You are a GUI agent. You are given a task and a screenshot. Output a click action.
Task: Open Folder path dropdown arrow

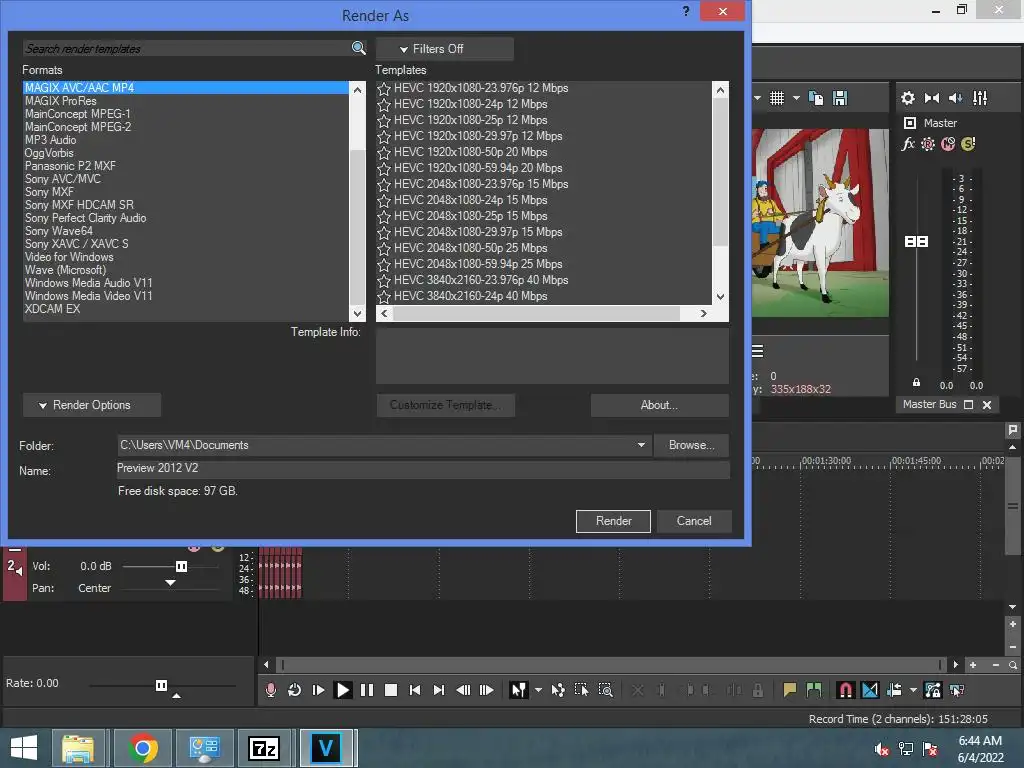[x=641, y=445]
